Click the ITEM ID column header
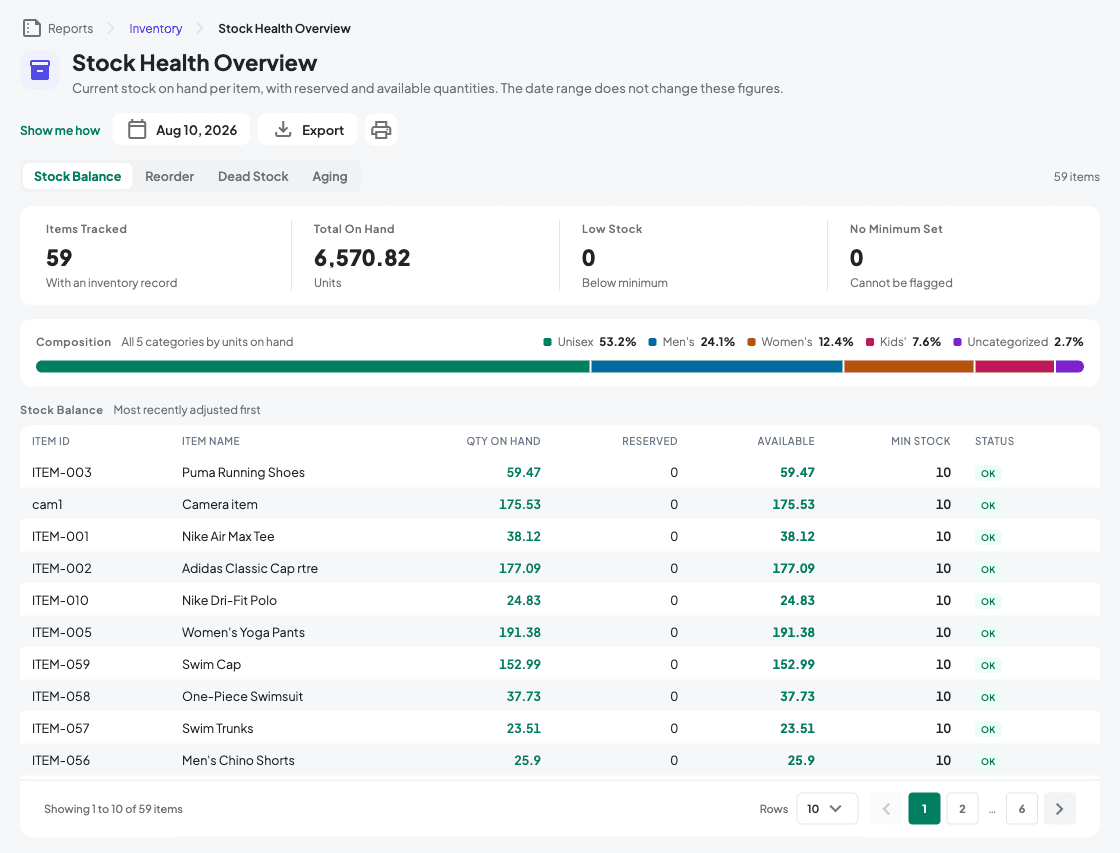The width and height of the screenshot is (1120, 853). click(51, 442)
